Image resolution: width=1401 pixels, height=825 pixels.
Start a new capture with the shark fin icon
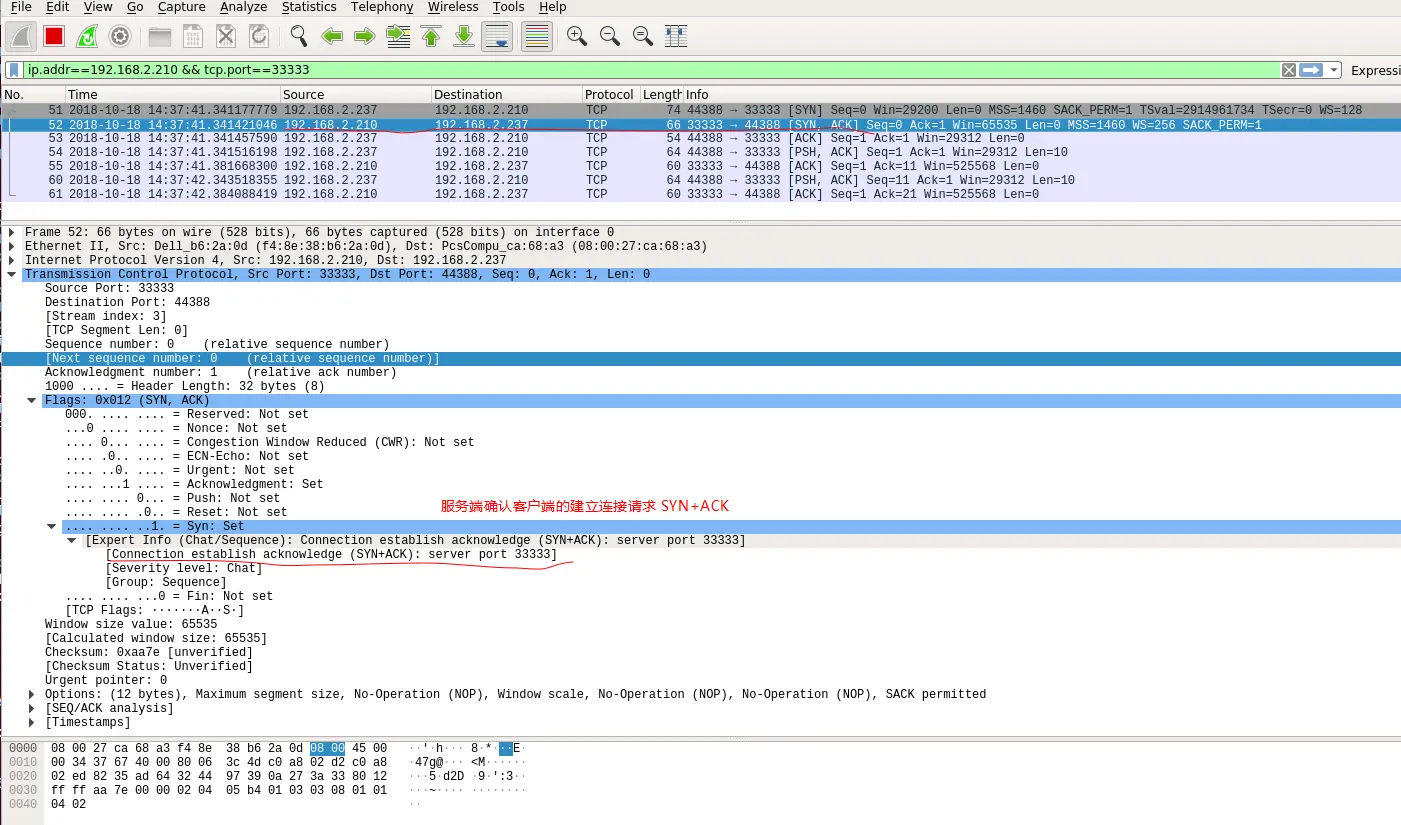click(x=21, y=37)
